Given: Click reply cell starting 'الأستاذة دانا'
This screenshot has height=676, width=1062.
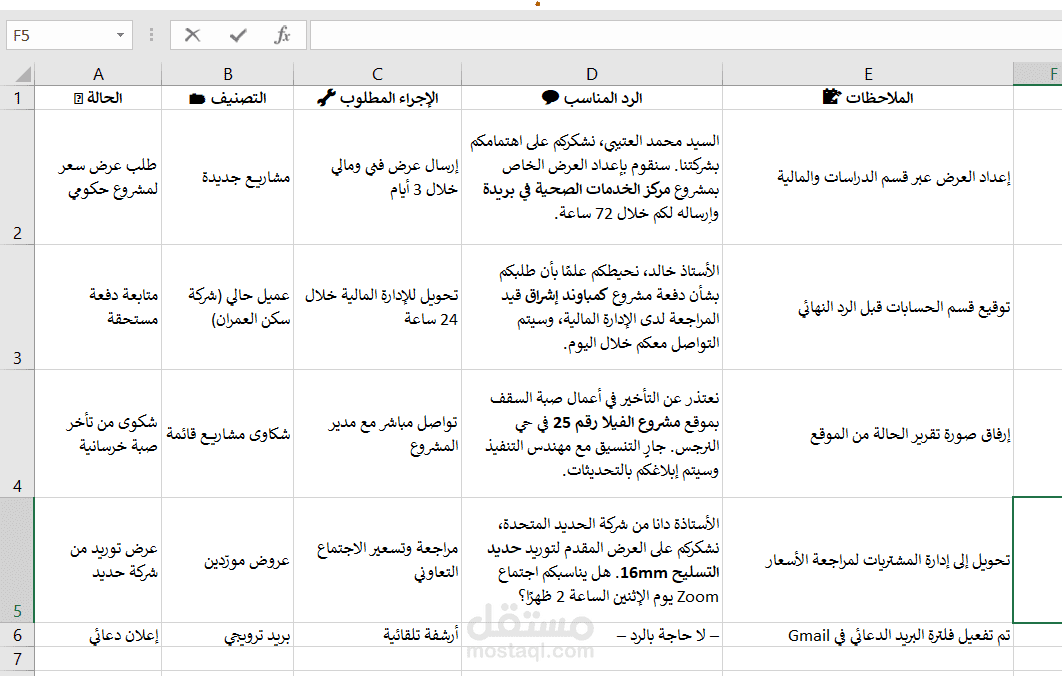Looking at the screenshot, I should (592, 560).
